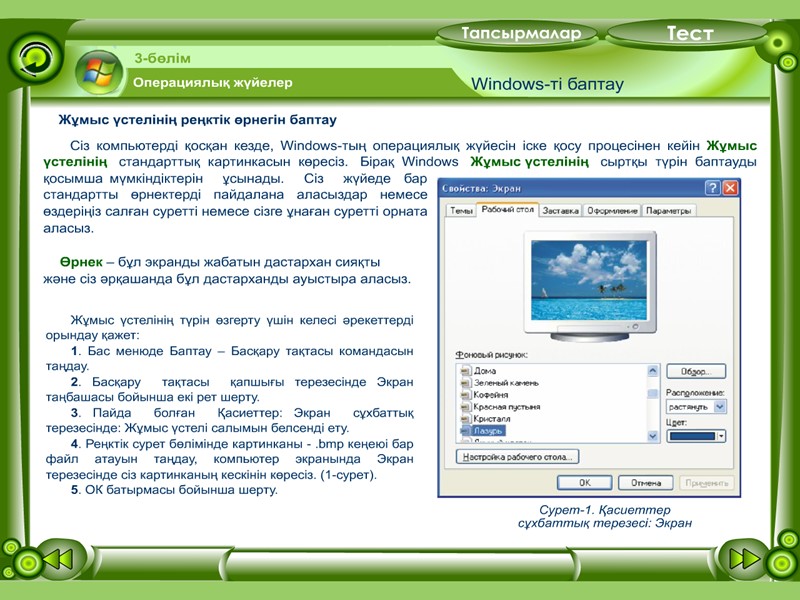Viewport: 800px width, 600px height.
Task: Open the Расположение dropdown showing растянуть
Action: pos(696,407)
